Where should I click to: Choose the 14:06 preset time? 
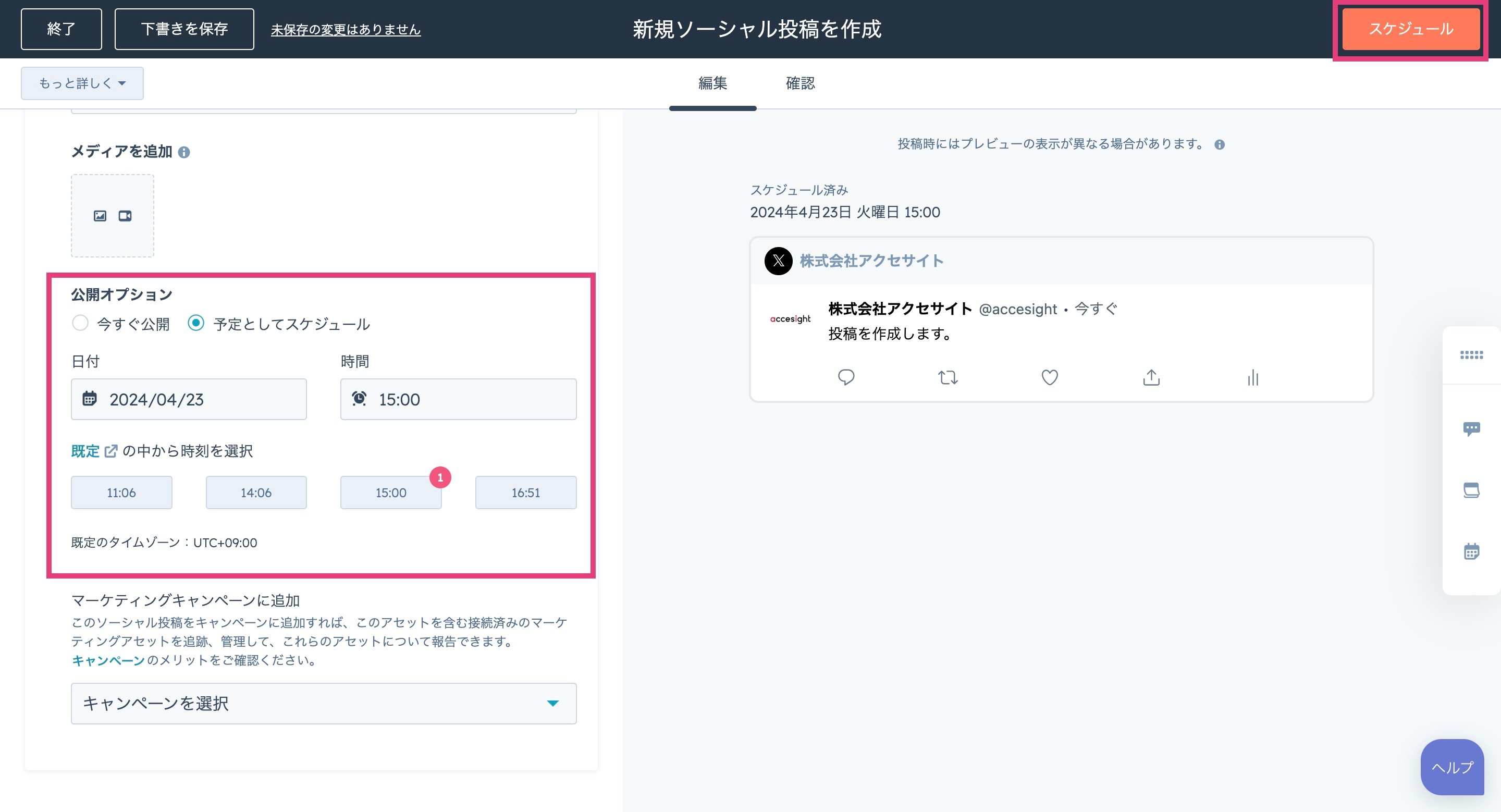pos(256,493)
